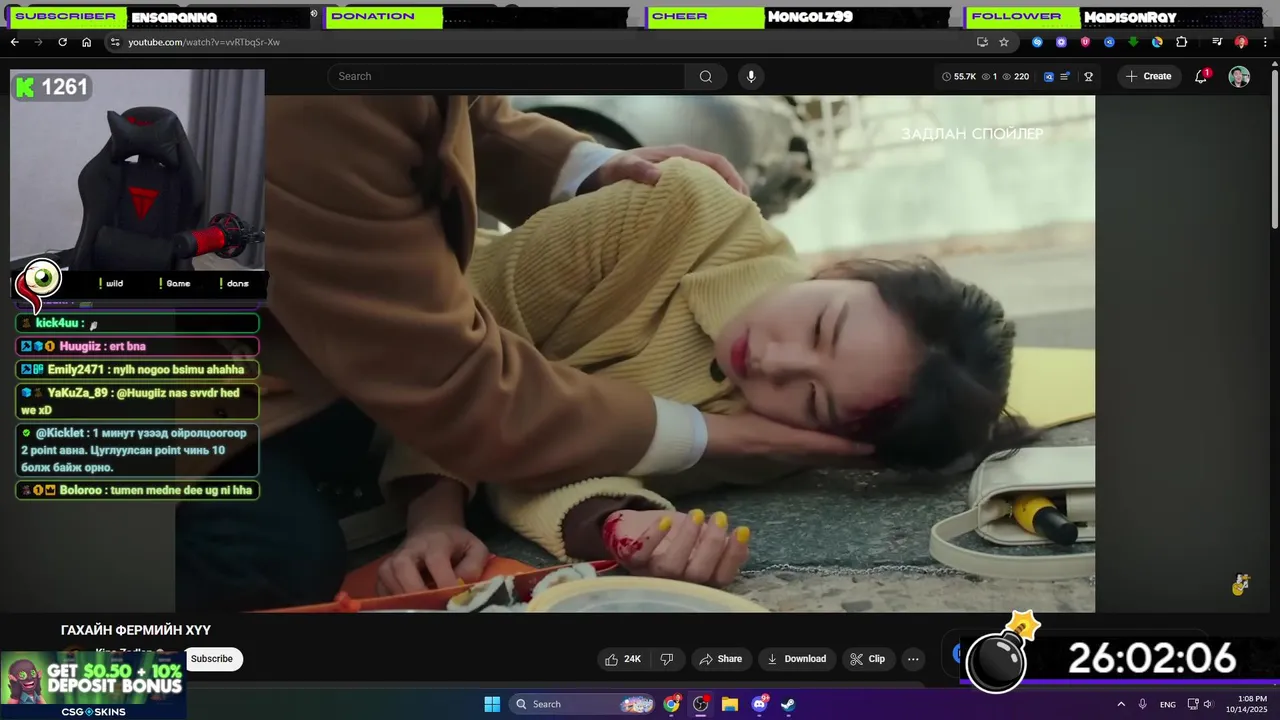The height and width of the screenshot is (720, 1280).
Task: Open OBS Studio from the taskbar
Action: (701, 704)
